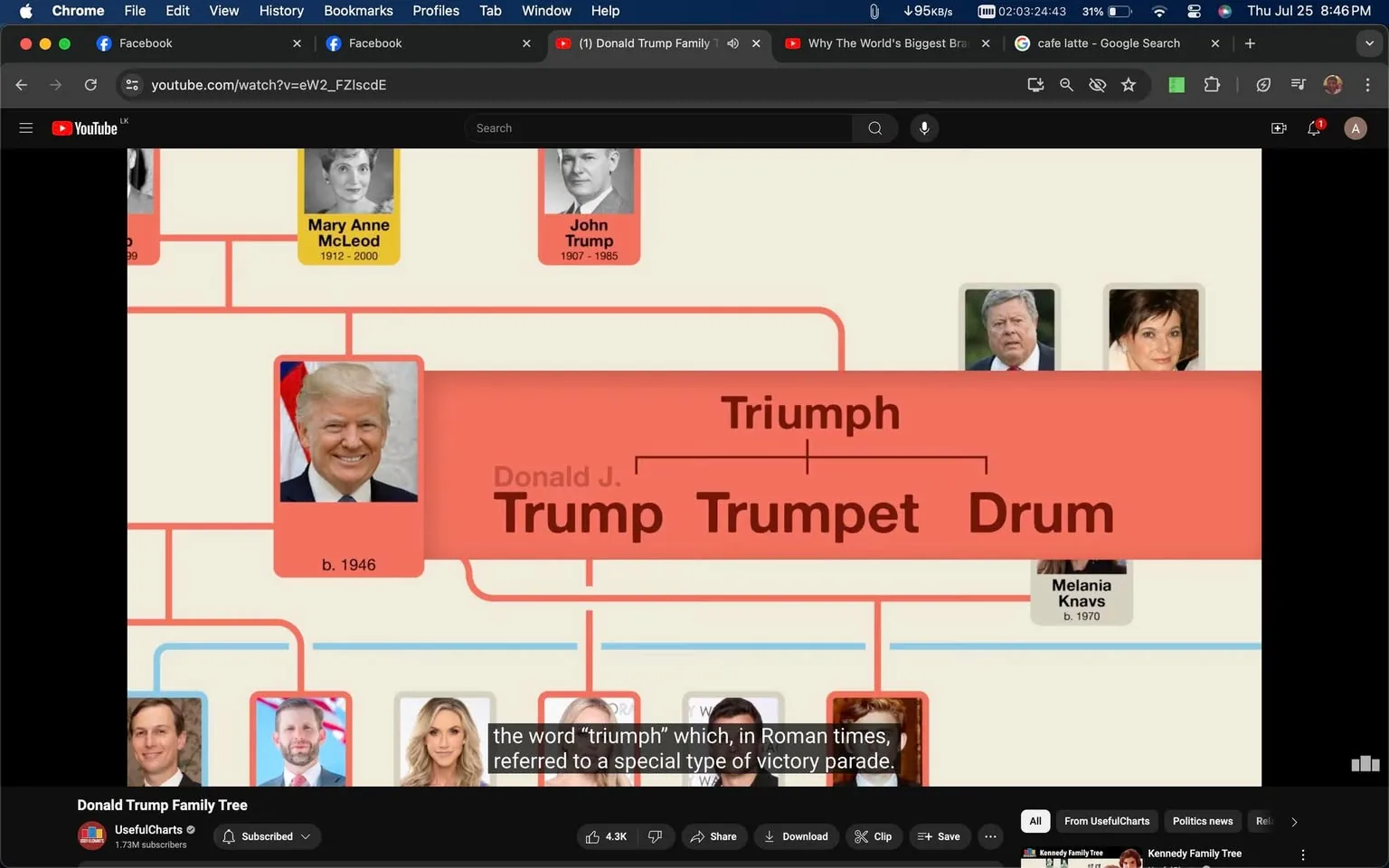Screen dimensions: 1389x868
Task: Click the Create video icon
Action: 1278,127
